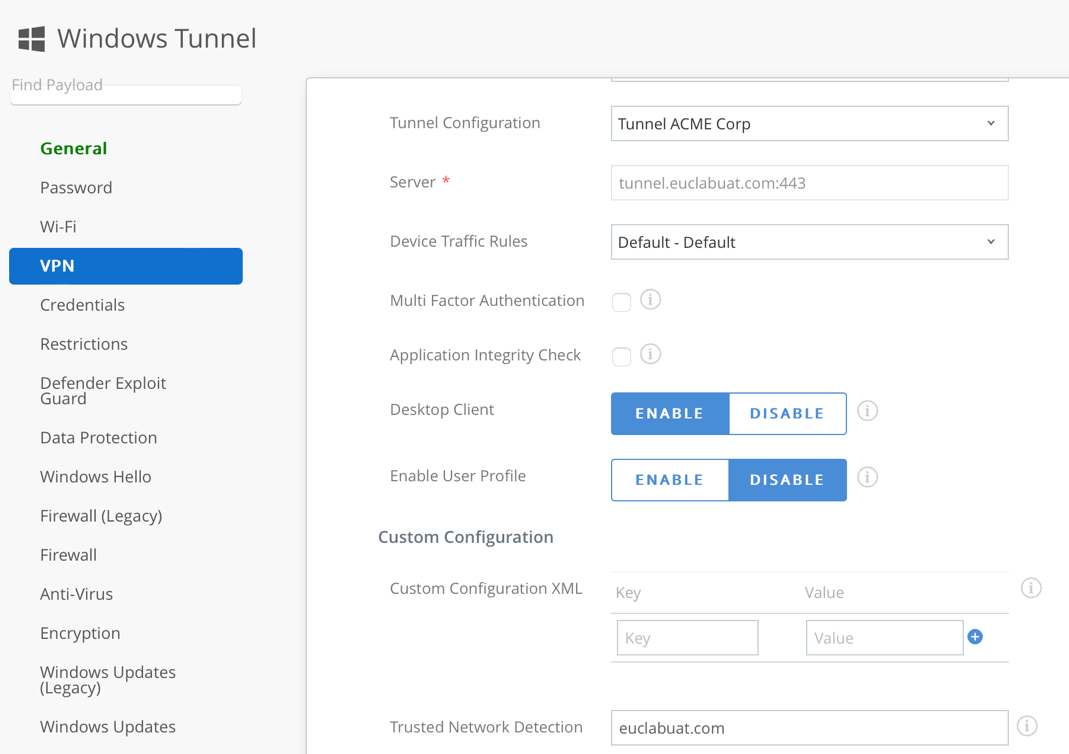Set Desktop Client to Disable
The image size is (1069, 754).
(787, 414)
